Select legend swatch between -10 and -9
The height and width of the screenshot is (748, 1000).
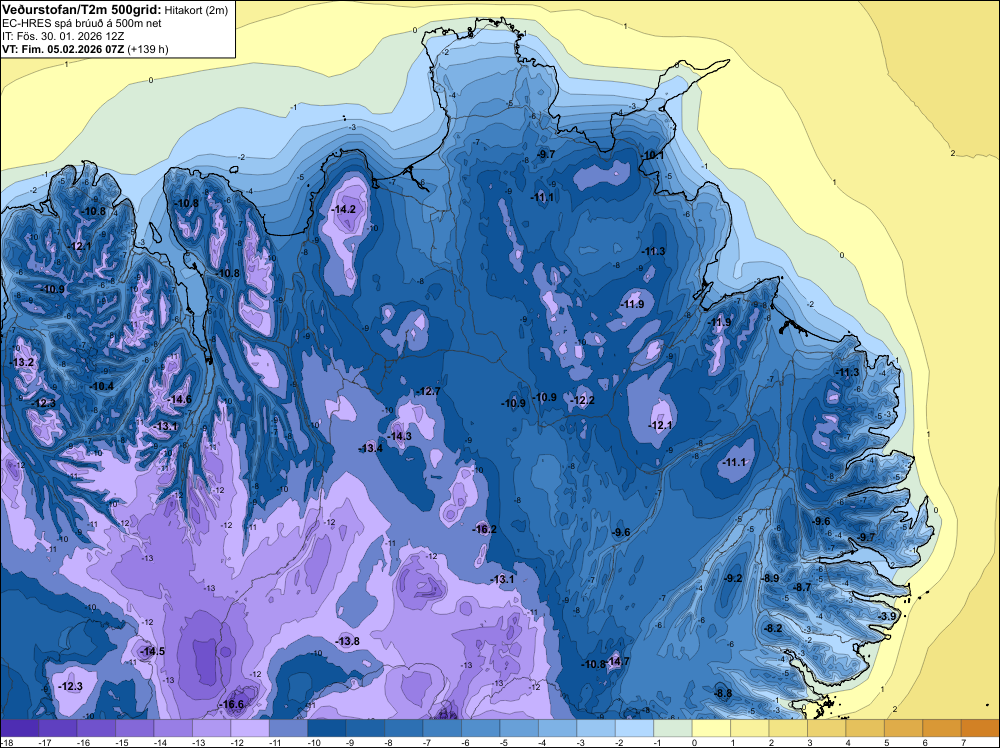(x=327, y=728)
